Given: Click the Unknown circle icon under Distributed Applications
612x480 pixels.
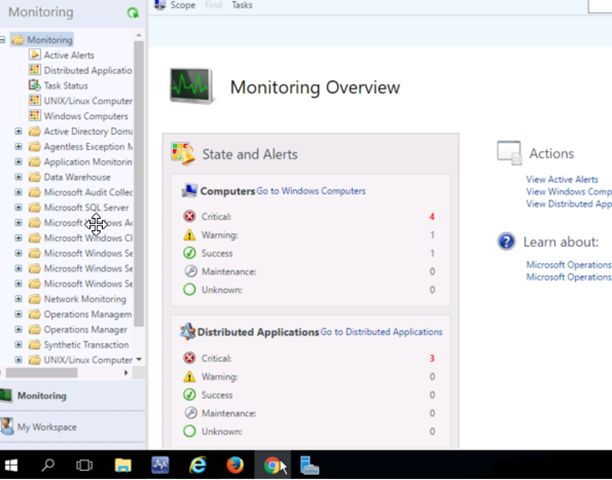Looking at the screenshot, I should [x=189, y=431].
